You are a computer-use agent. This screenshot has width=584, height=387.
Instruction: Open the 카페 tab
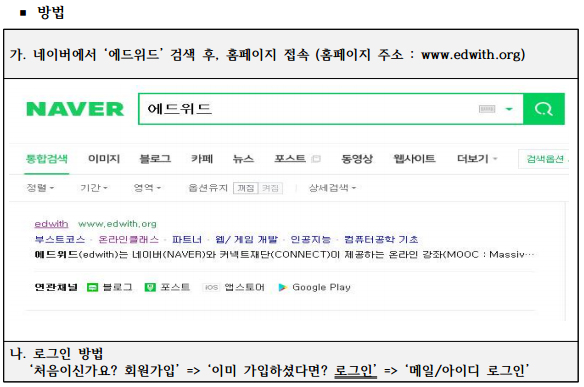tap(202, 159)
